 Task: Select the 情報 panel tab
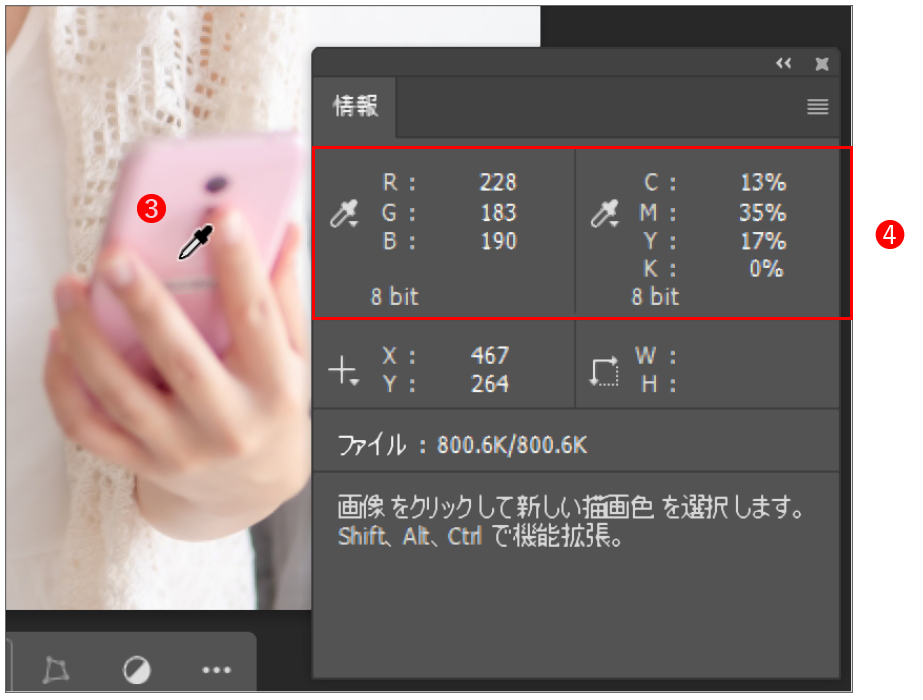point(356,108)
